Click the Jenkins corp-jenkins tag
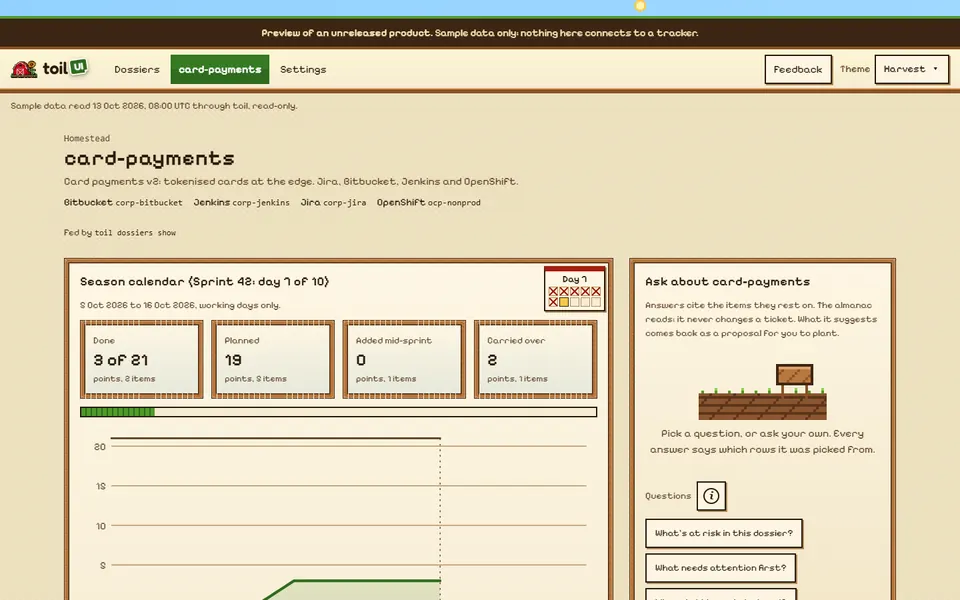 click(241, 203)
